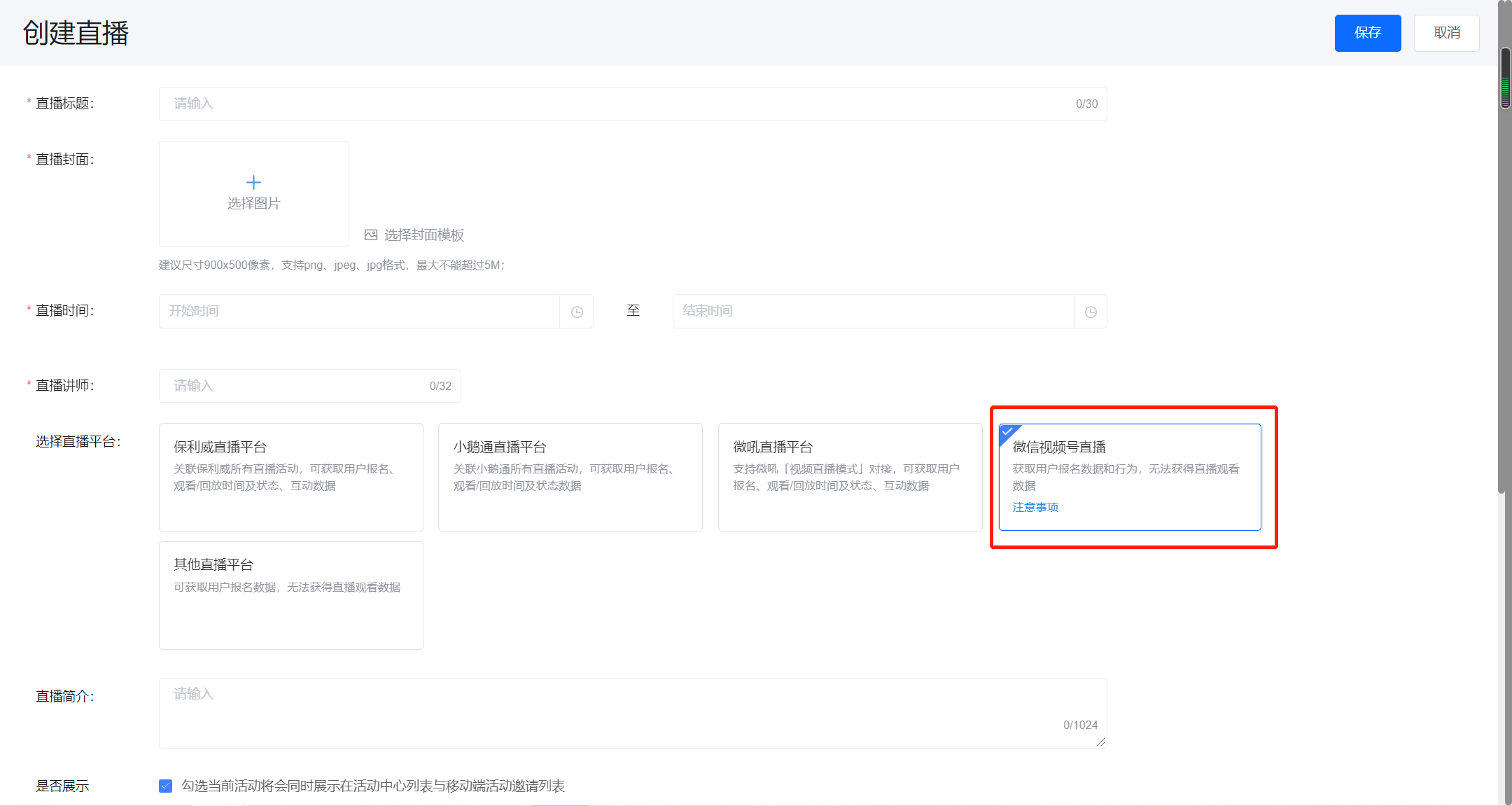Select the 微信视频号直播 card
Image resolution: width=1512 pixels, height=806 pixels.
click(x=1130, y=477)
